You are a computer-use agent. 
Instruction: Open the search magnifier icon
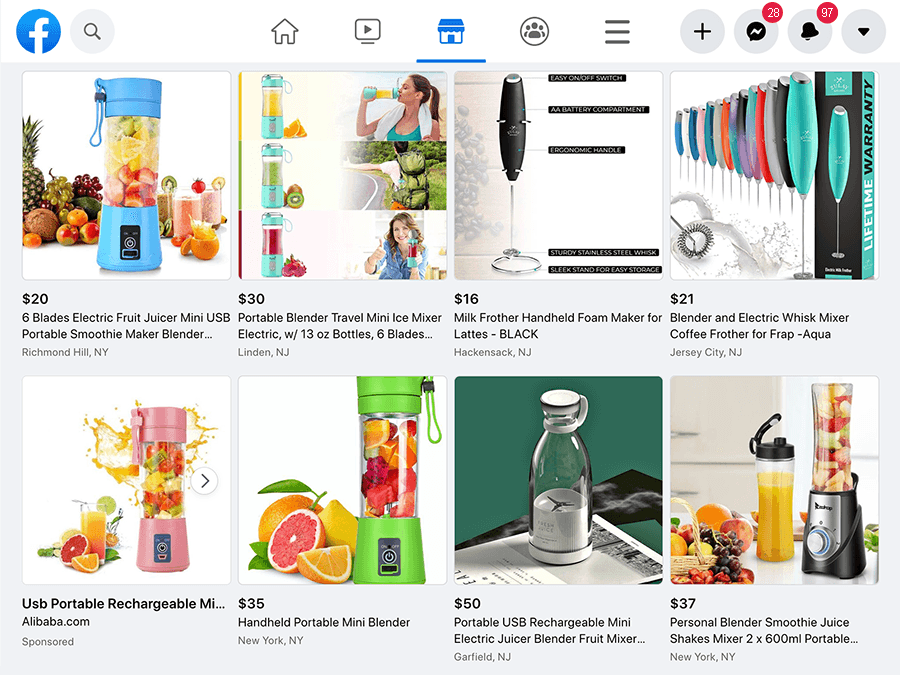[x=92, y=31]
